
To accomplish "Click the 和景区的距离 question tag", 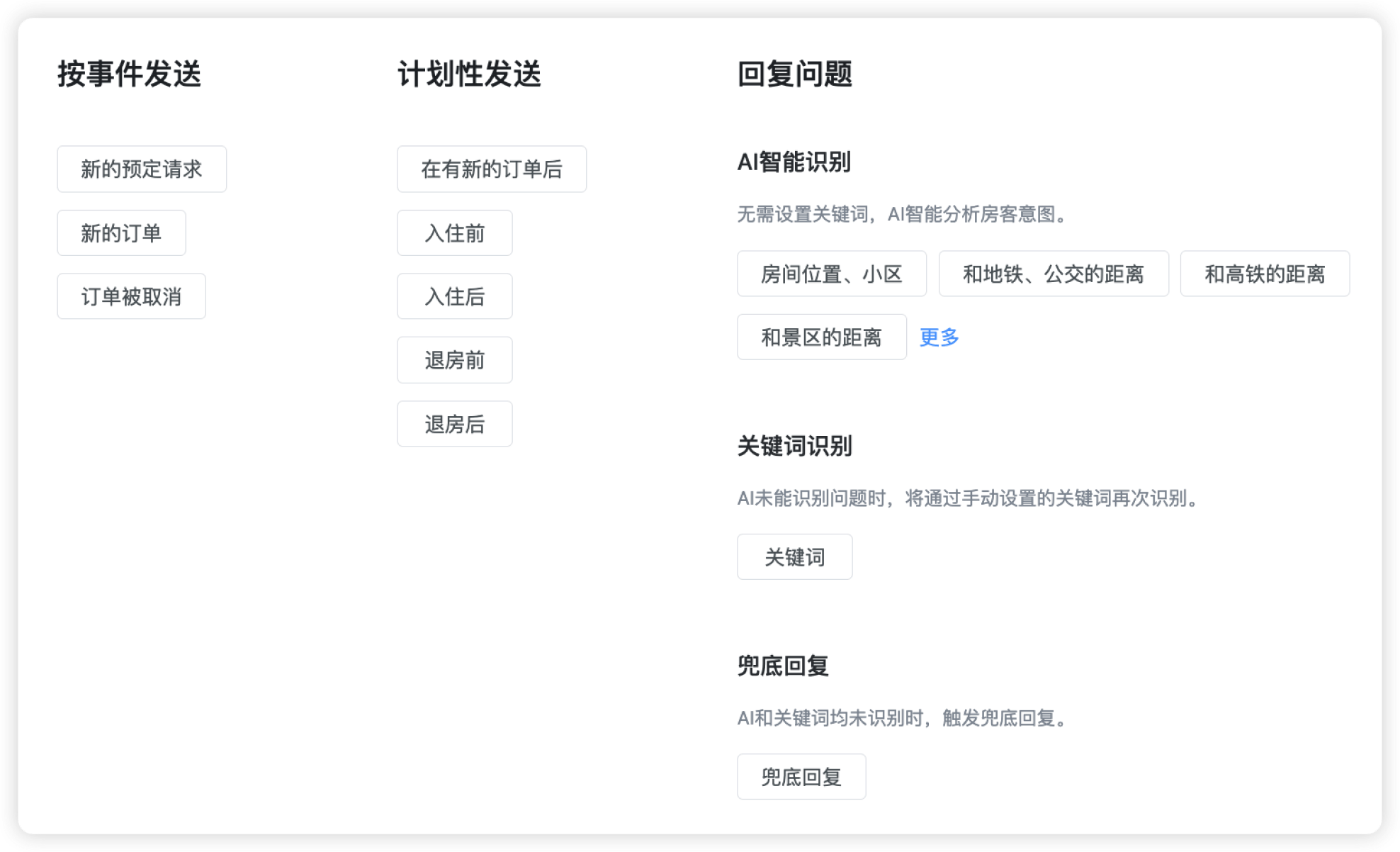I will 821,337.
